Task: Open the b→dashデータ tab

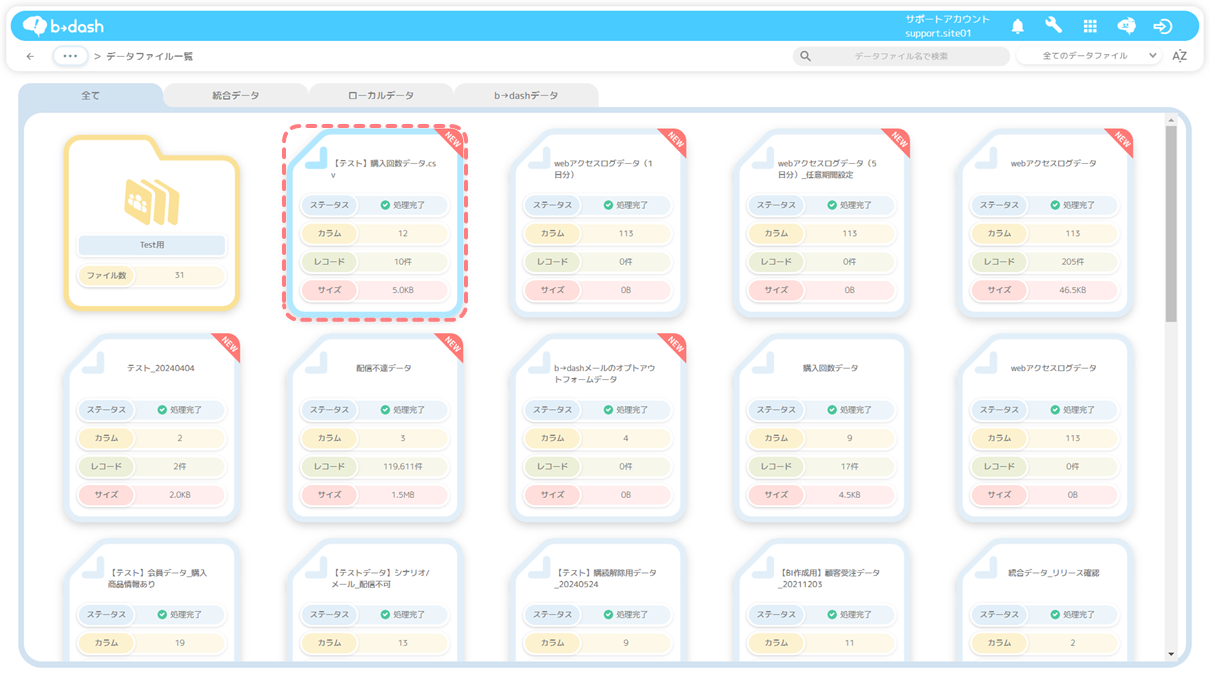Action: tap(526, 96)
